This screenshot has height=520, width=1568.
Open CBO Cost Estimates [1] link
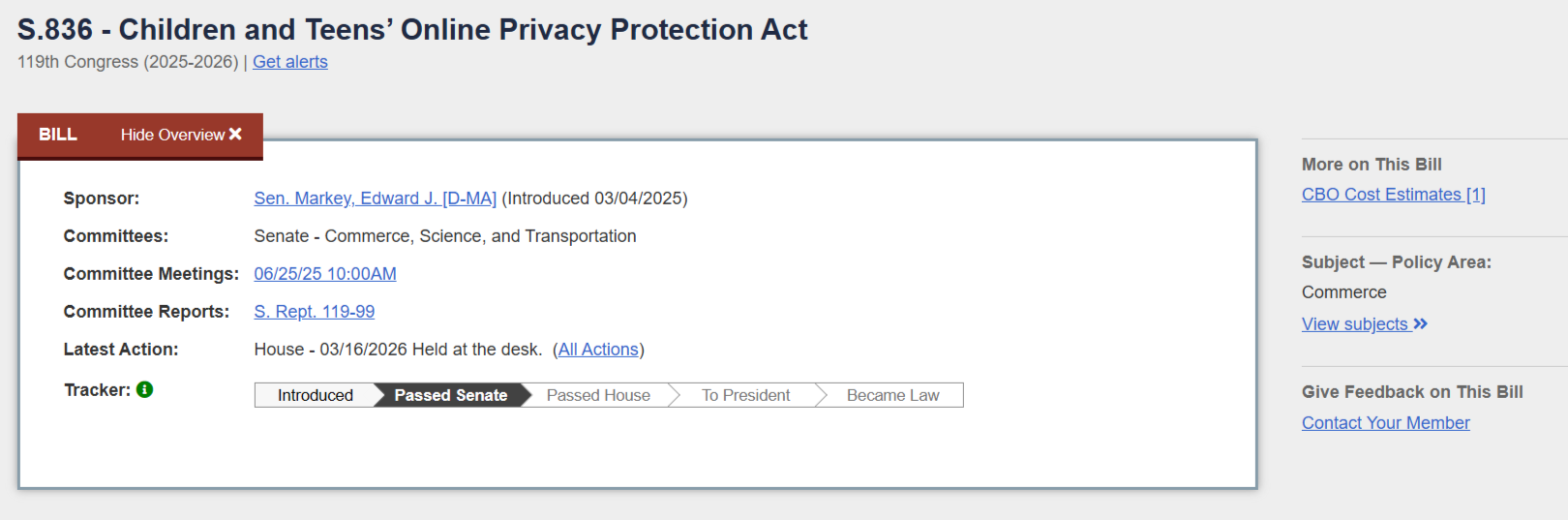(1394, 195)
